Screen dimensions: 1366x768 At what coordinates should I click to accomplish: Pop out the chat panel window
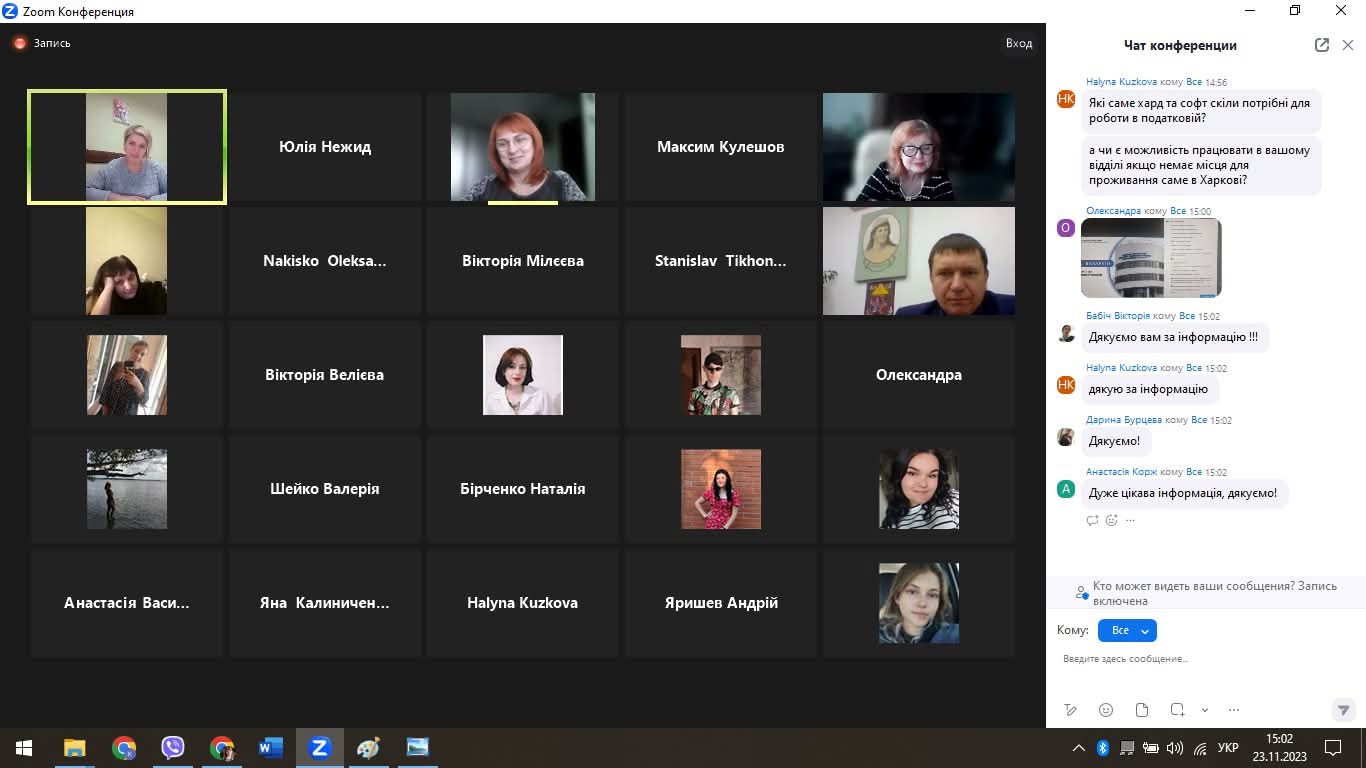coord(1322,45)
